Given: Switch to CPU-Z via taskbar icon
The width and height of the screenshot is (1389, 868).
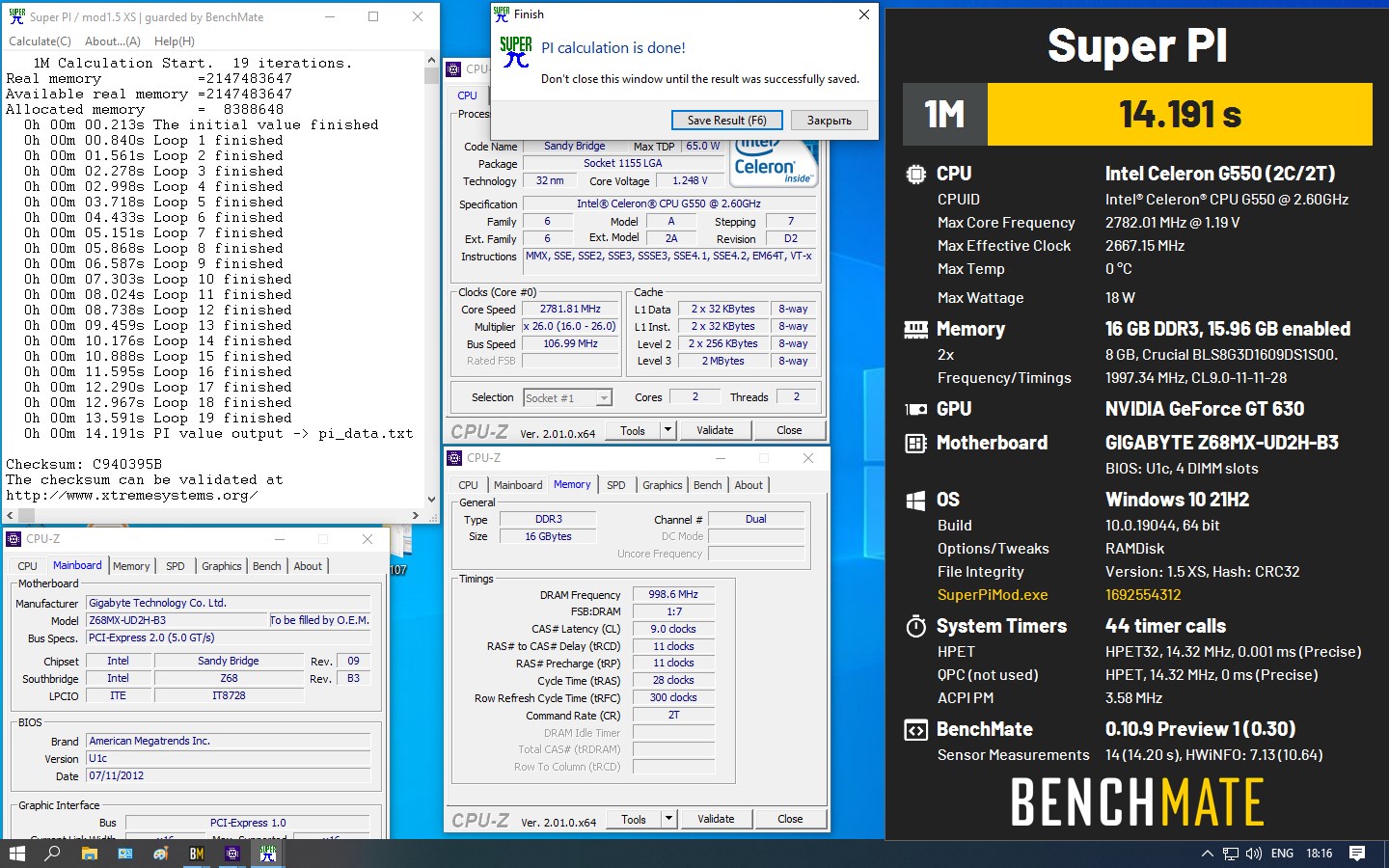Looking at the screenshot, I should click(x=232, y=854).
